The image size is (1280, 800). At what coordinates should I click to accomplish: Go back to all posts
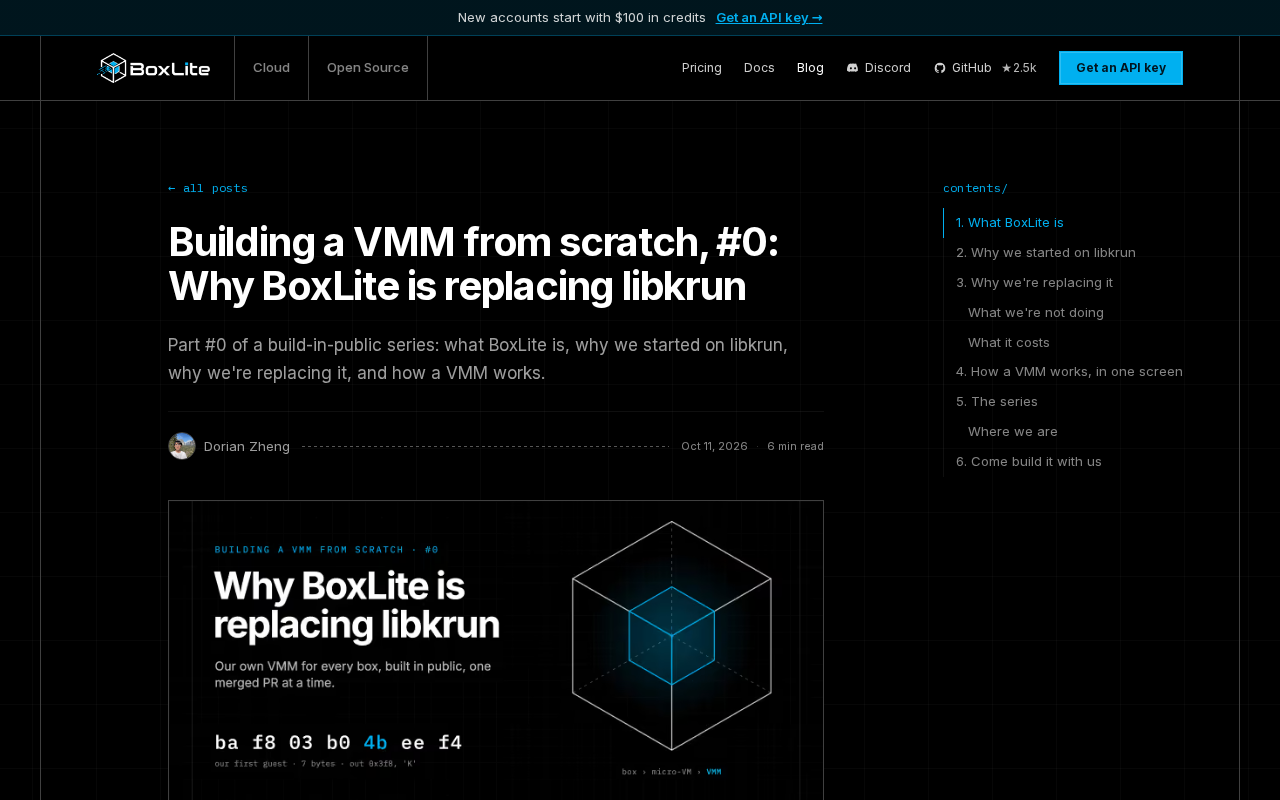[x=208, y=188]
